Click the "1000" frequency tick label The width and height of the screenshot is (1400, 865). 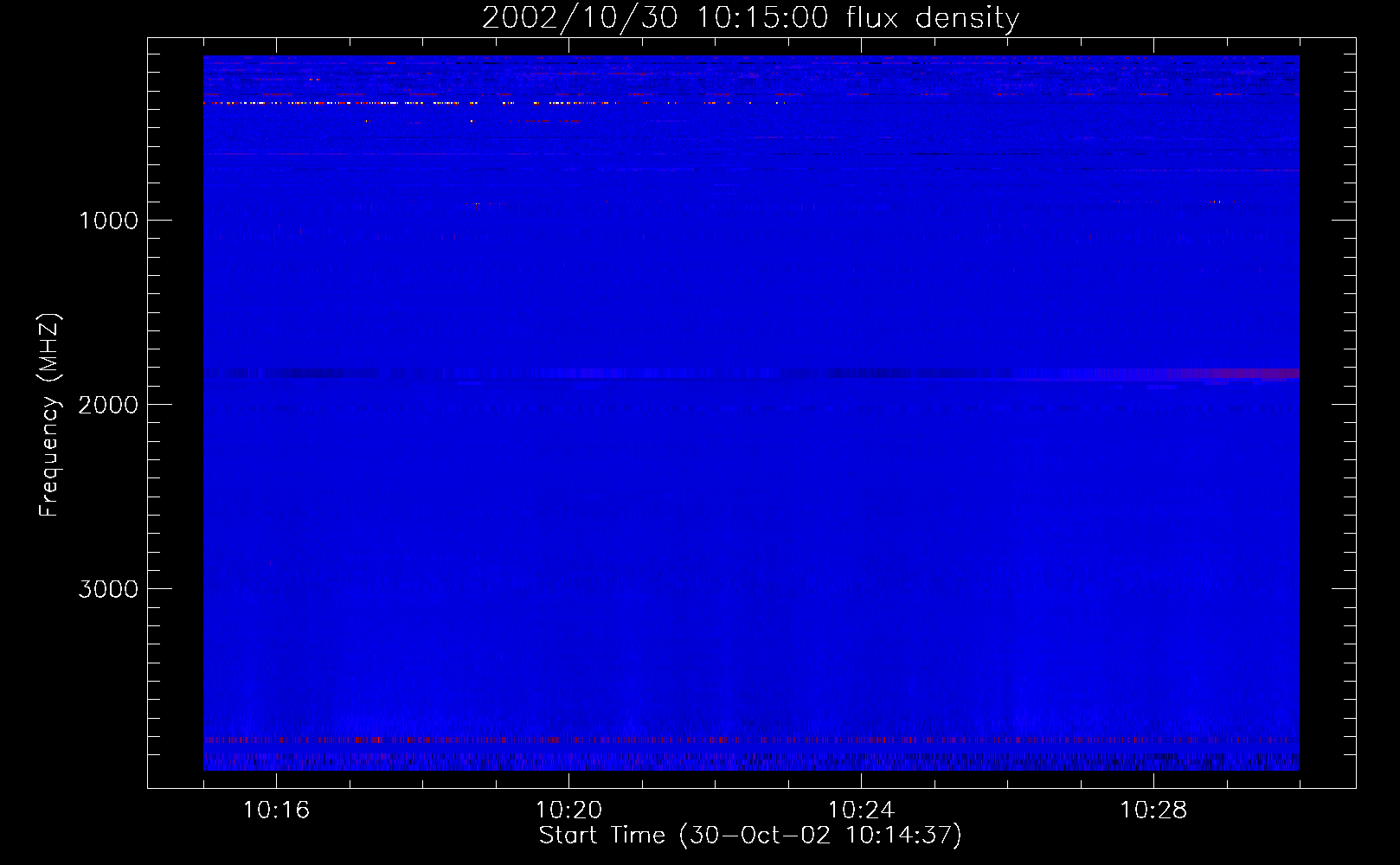[108, 221]
